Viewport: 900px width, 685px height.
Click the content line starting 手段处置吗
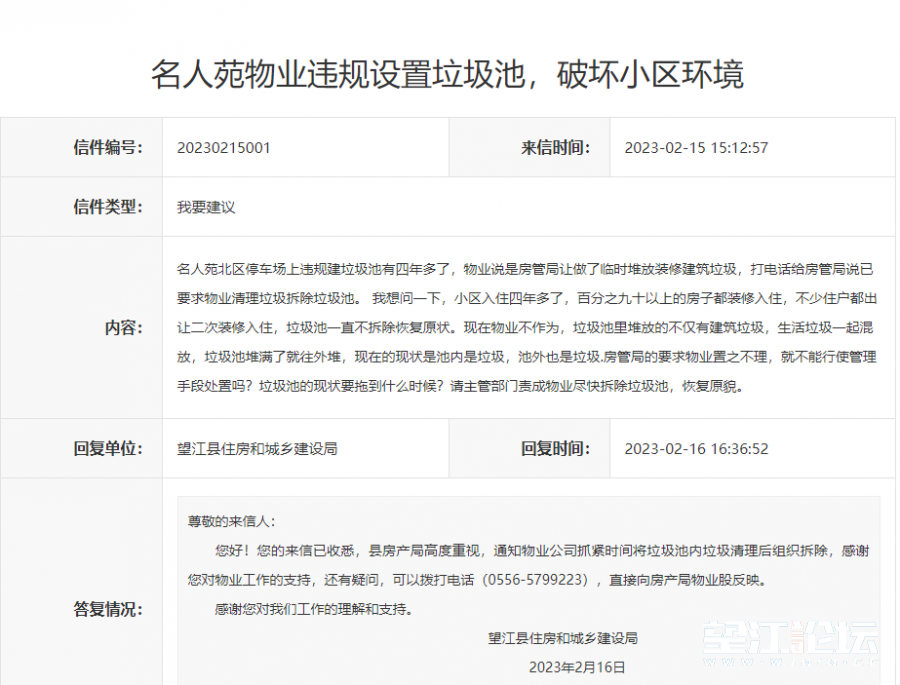[461, 386]
